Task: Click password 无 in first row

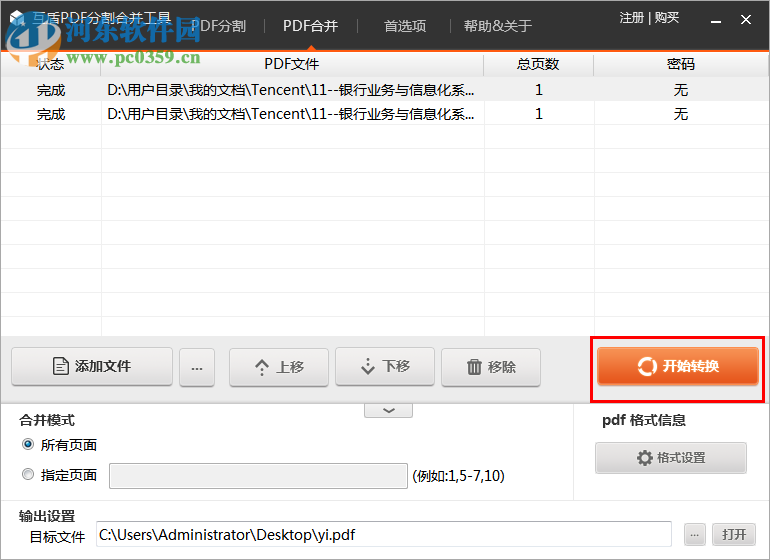Action: [x=681, y=90]
